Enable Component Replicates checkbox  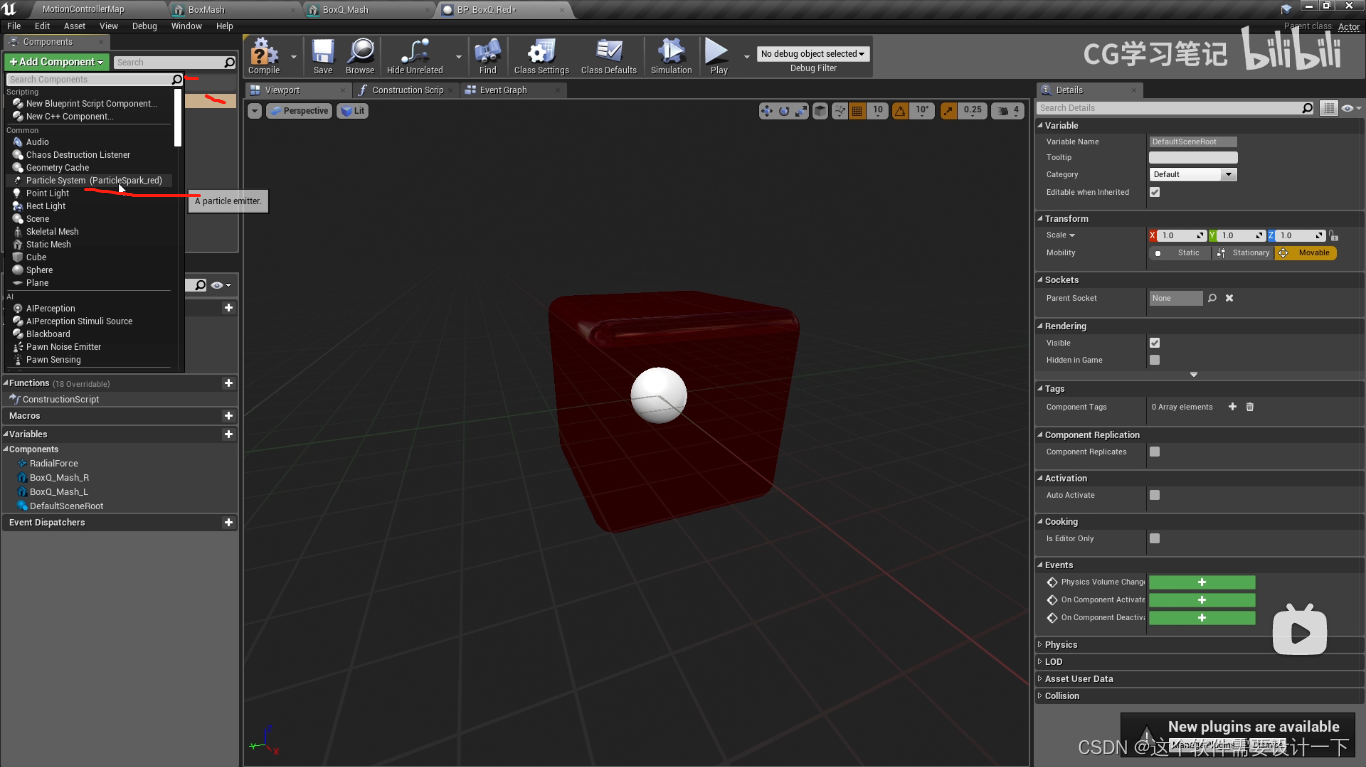(x=1155, y=452)
